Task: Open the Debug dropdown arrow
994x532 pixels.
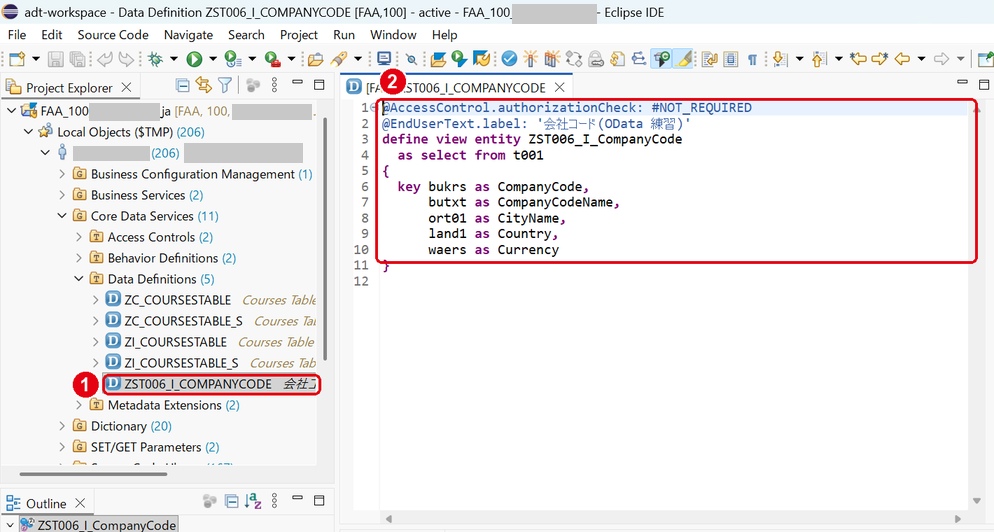Action: point(173,59)
